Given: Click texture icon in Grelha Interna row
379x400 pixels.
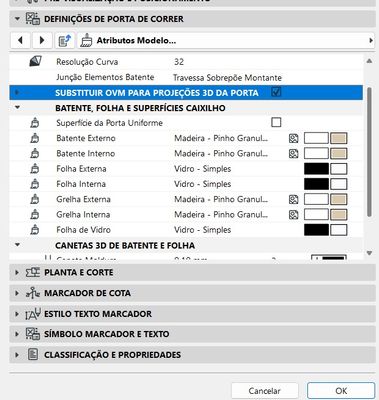Looking at the screenshot, I should point(293,215).
